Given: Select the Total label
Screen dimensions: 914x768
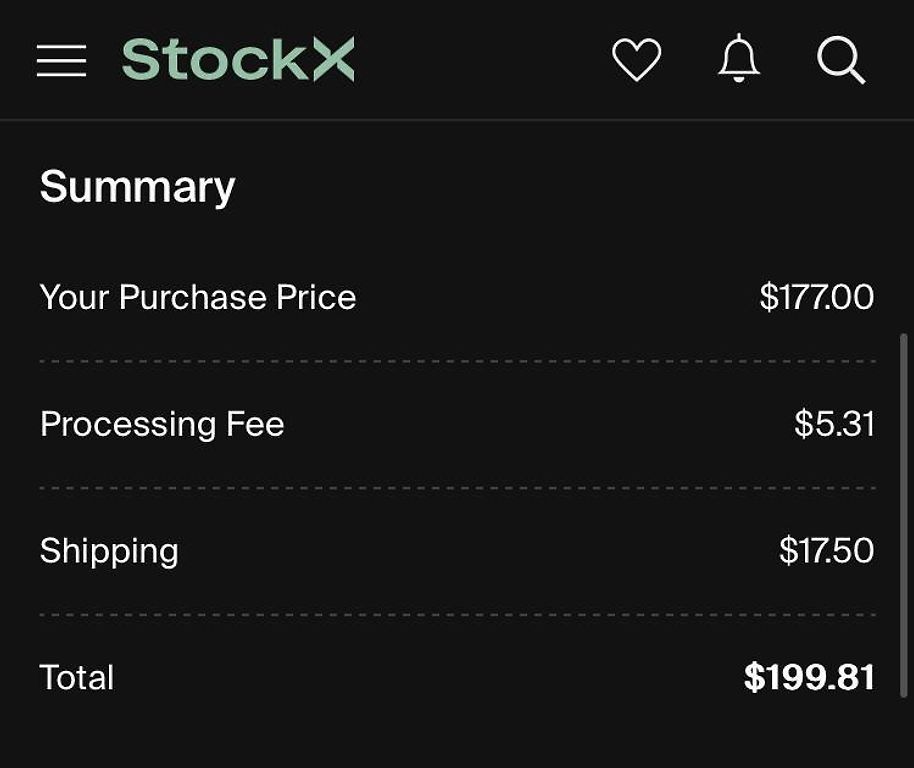Looking at the screenshot, I should (77, 678).
